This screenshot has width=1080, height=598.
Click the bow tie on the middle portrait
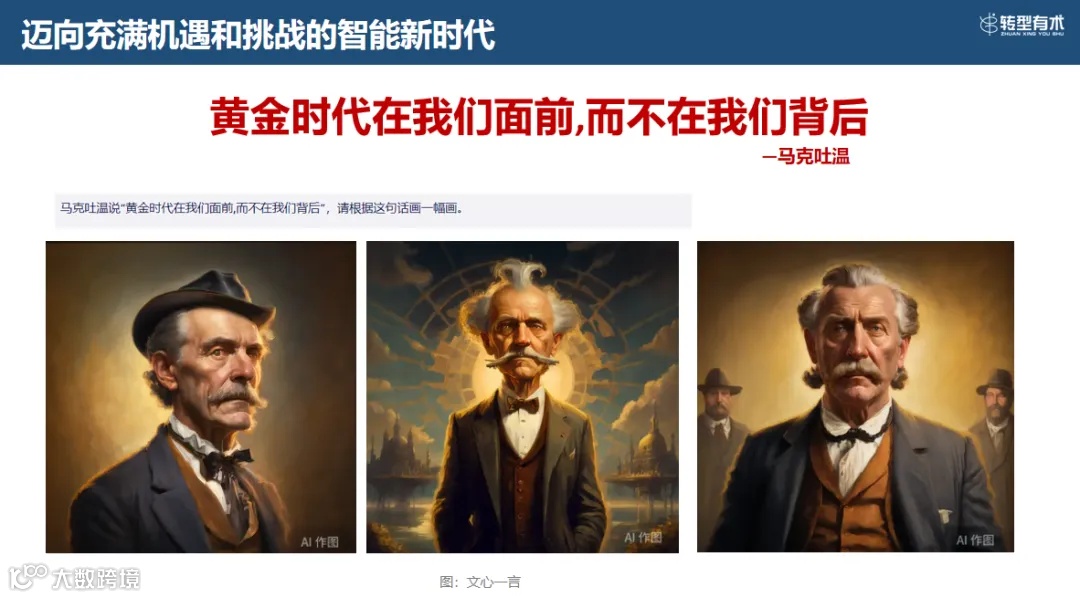522,404
